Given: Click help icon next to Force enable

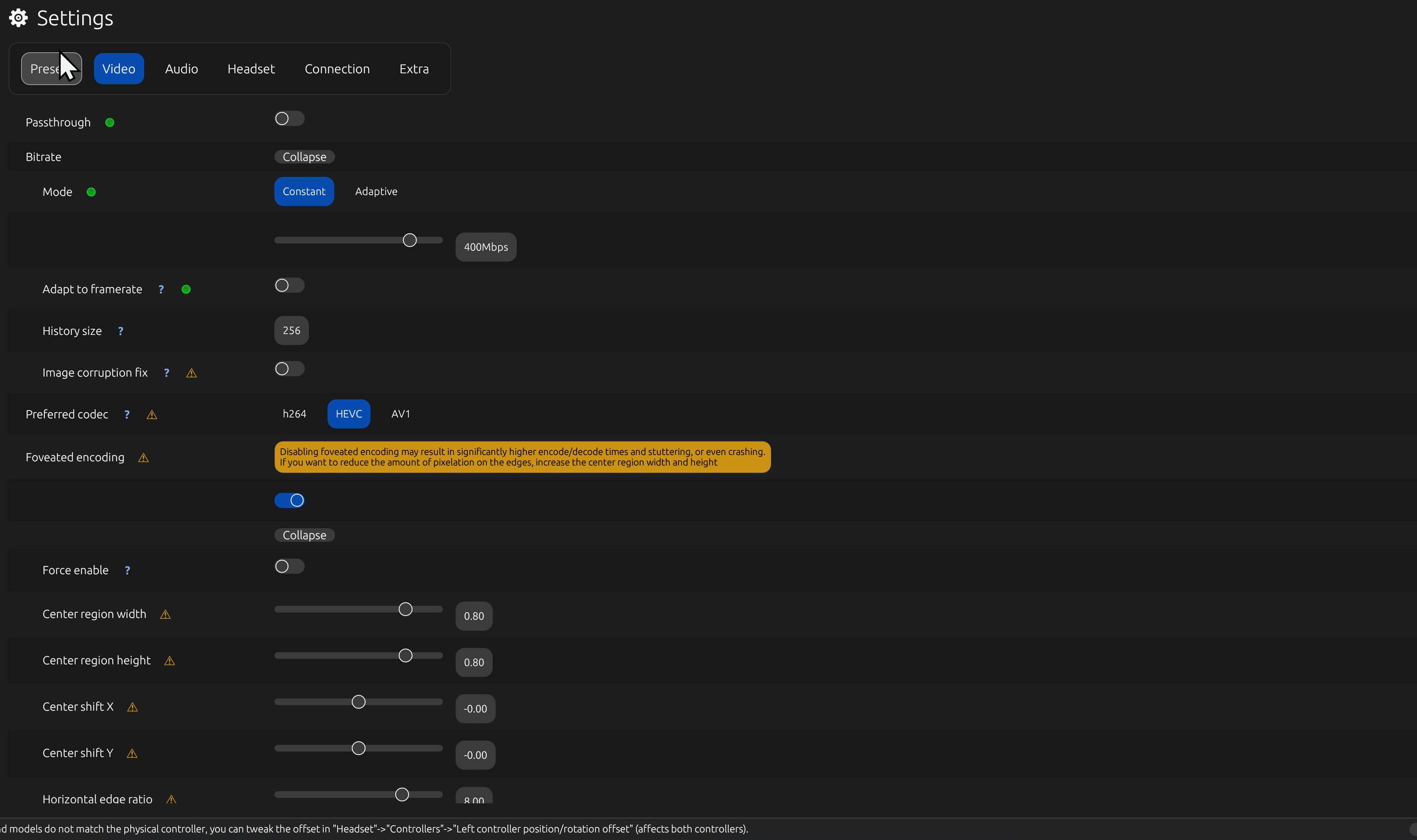Looking at the screenshot, I should (x=127, y=570).
